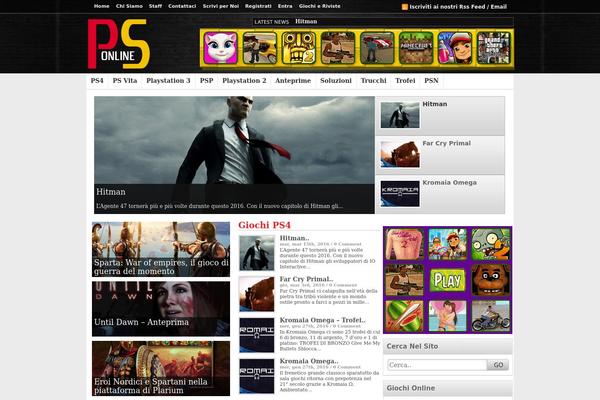
Task: Open the Minecraft game icon in banner
Action: (x=416, y=48)
